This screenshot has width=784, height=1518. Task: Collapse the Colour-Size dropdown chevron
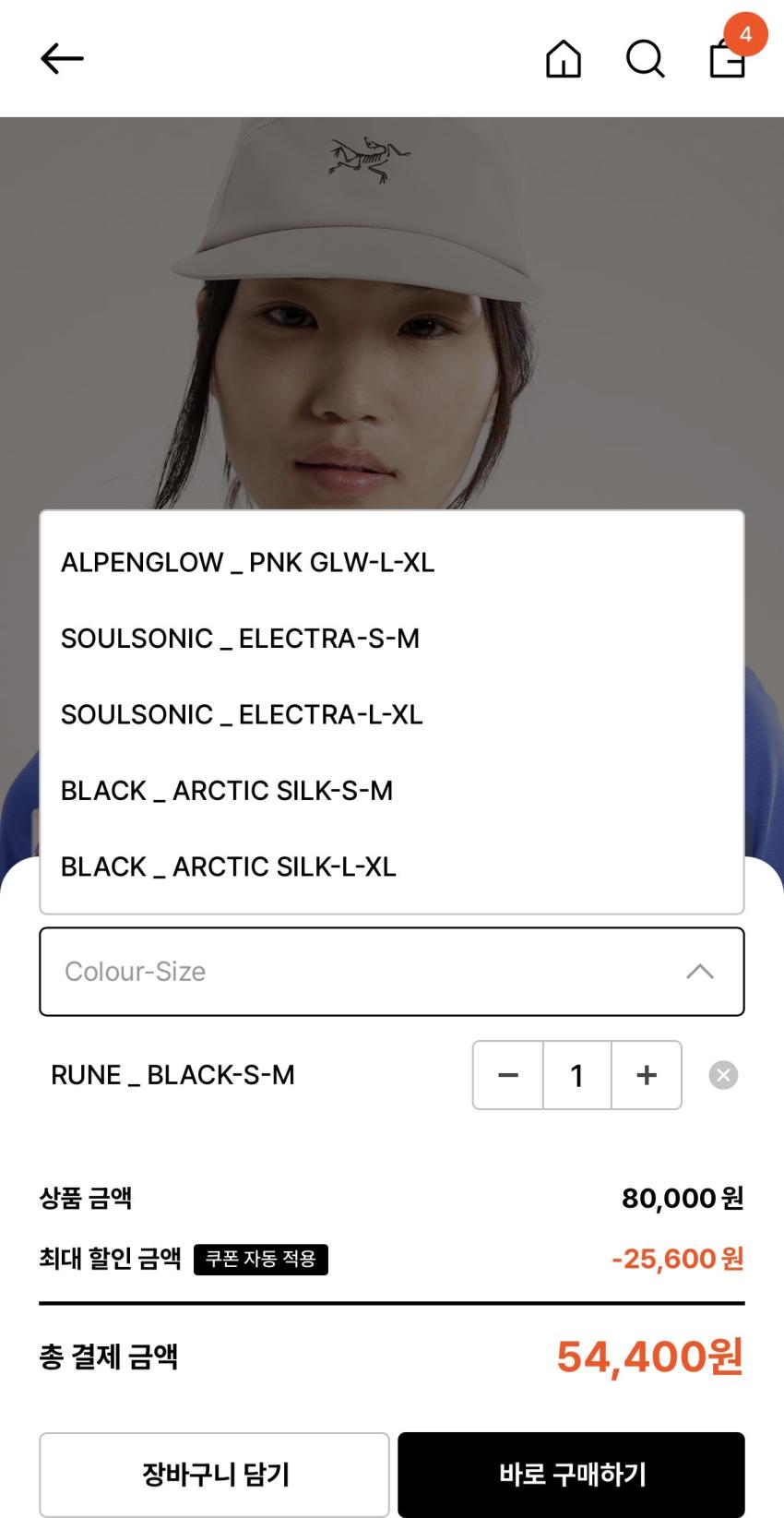700,972
